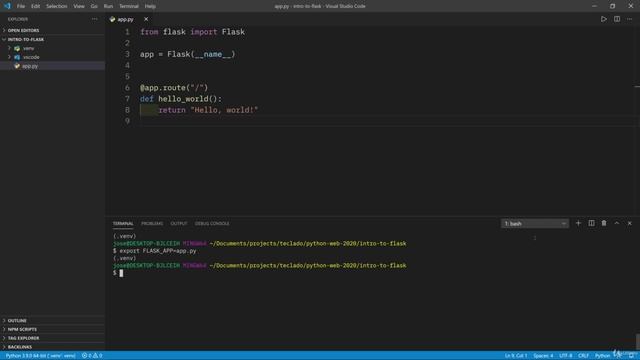Close the terminal panel
Viewport: 640px width, 360px height.
coord(629,223)
